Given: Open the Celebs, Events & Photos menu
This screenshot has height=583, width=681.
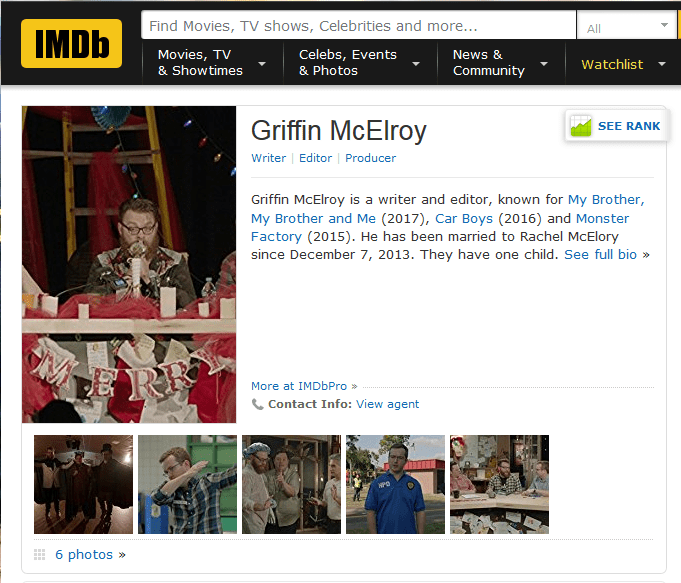Looking at the screenshot, I should [347, 63].
